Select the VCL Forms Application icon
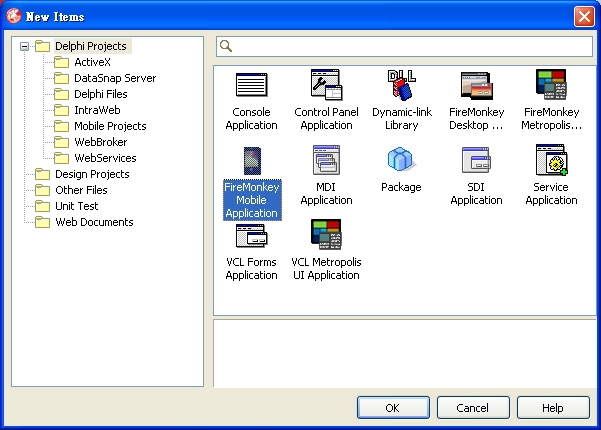 (x=251, y=237)
